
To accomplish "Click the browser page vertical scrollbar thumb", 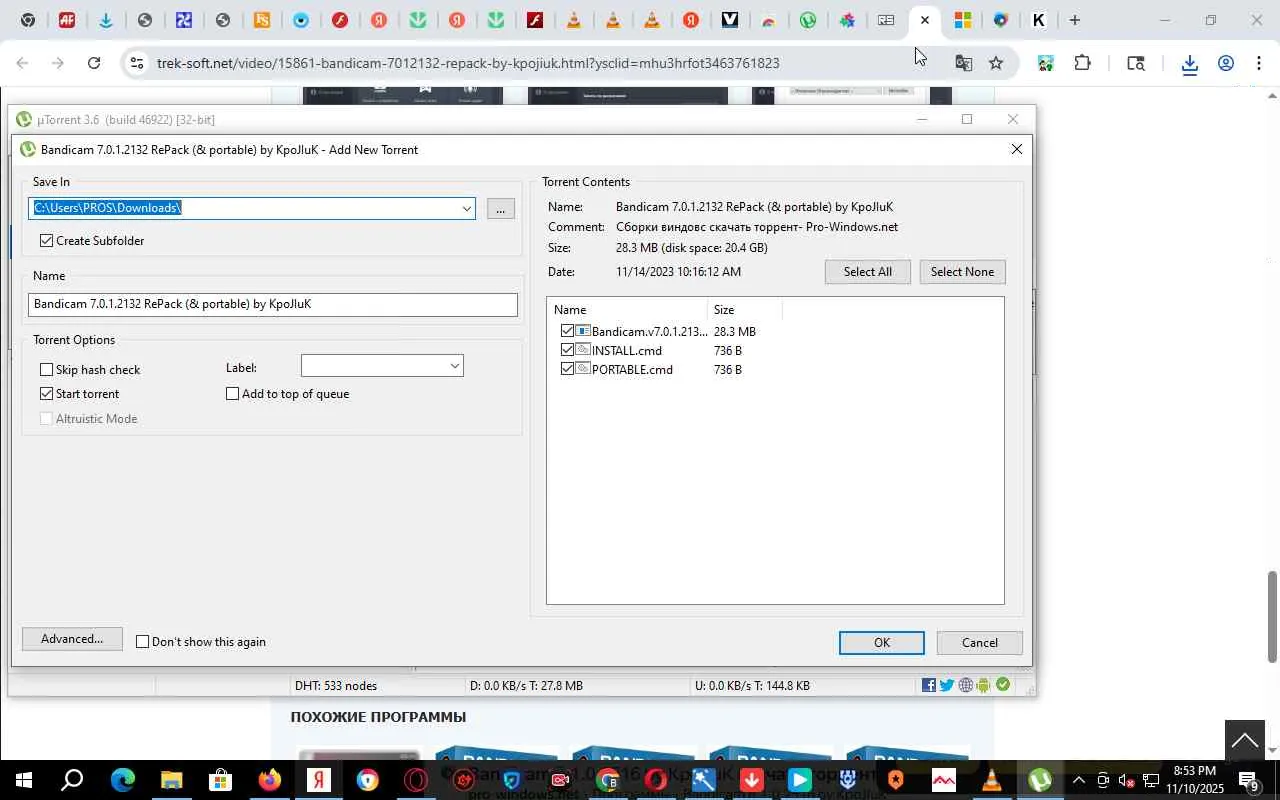I will [1272, 616].
